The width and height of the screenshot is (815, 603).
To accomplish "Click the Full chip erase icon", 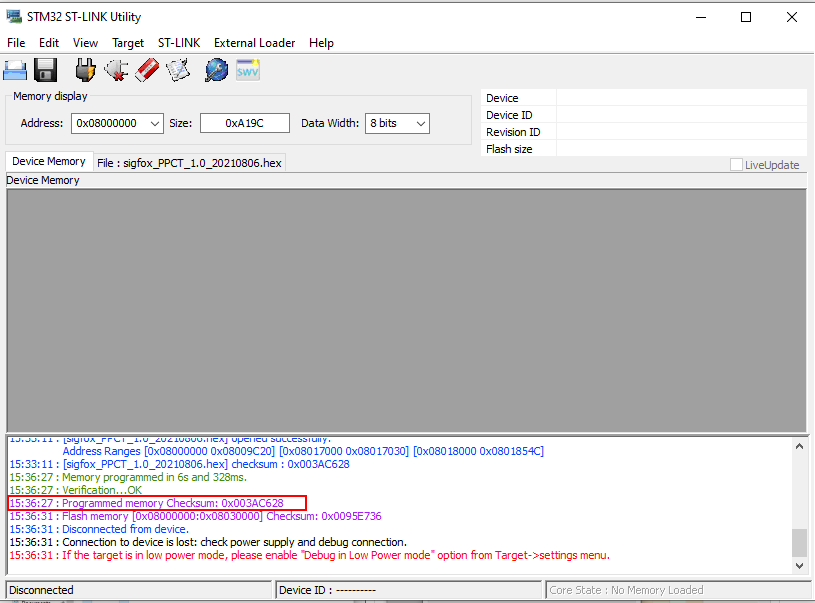I will [147, 70].
